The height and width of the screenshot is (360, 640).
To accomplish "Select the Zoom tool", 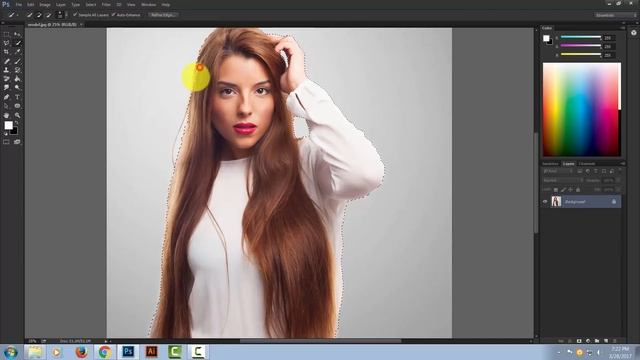I will [x=17, y=115].
